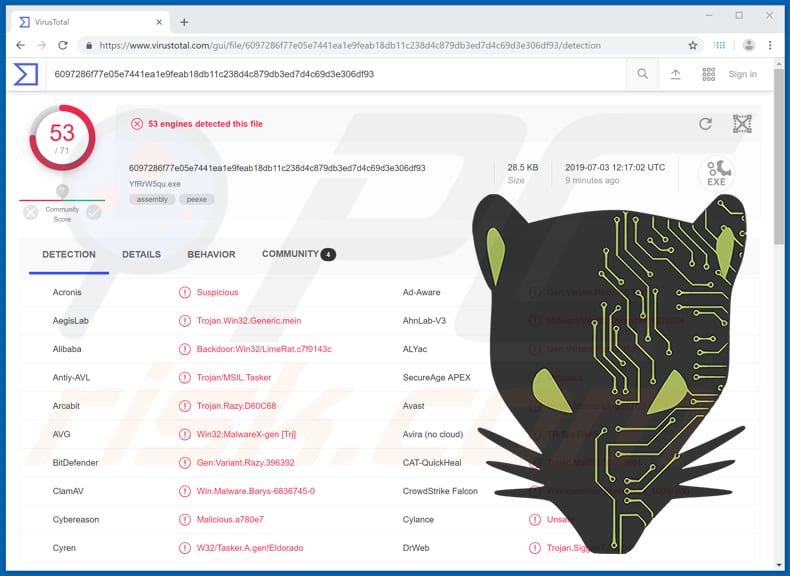Click W32/Tasker.A.gen!Eldorado detection text

250,548
